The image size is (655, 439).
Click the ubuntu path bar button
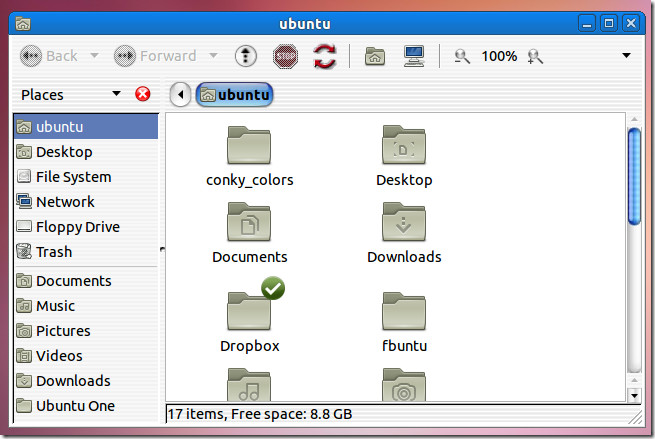[x=234, y=94]
